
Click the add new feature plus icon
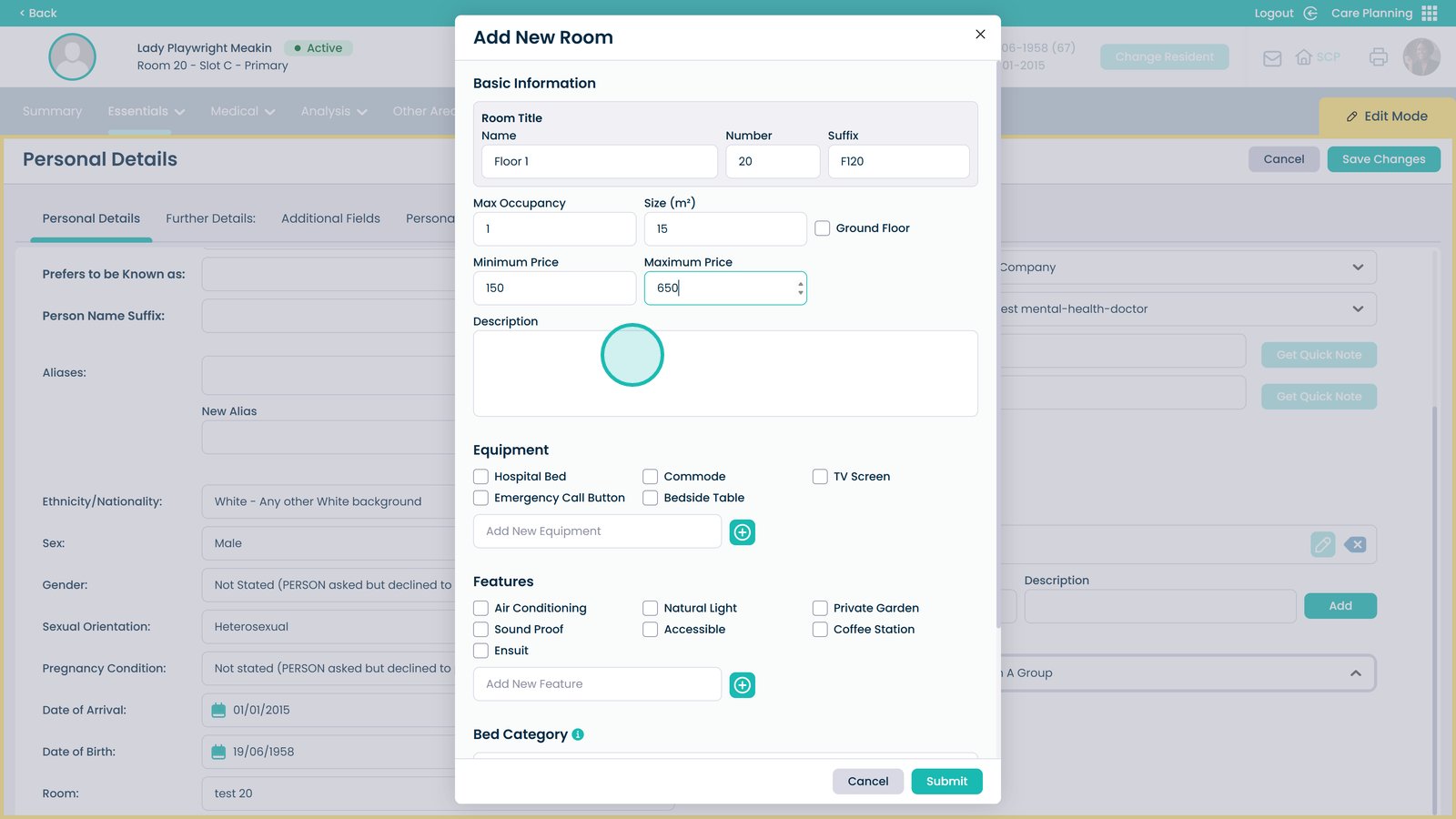[743, 685]
